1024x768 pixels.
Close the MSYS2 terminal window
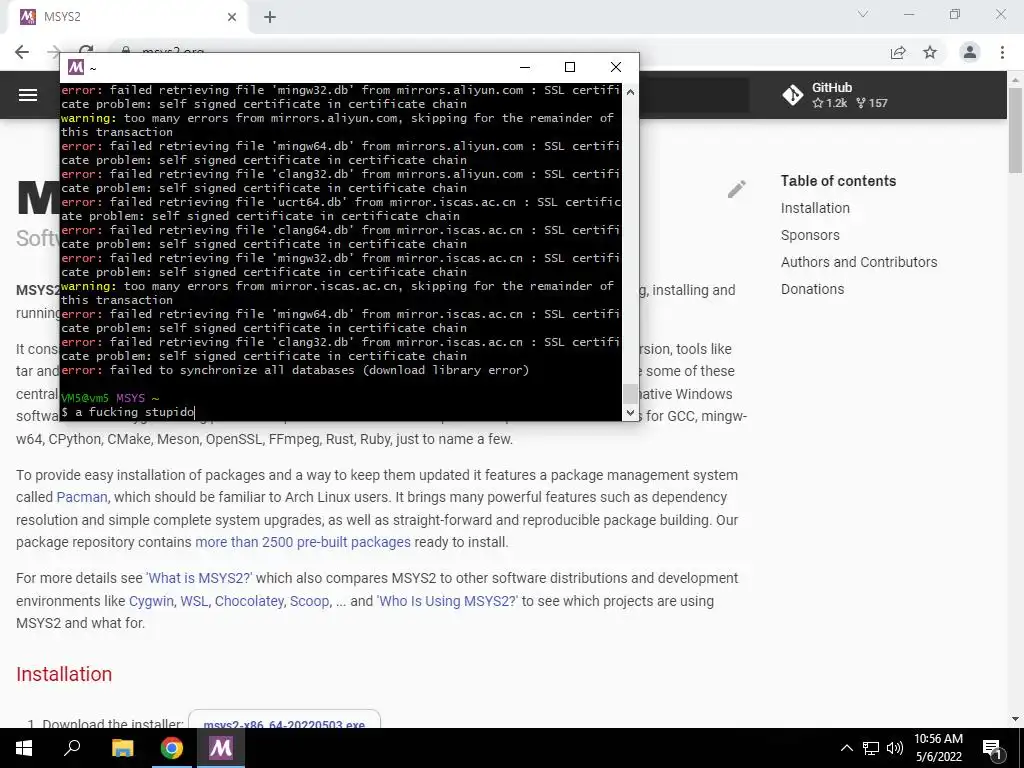coord(615,67)
